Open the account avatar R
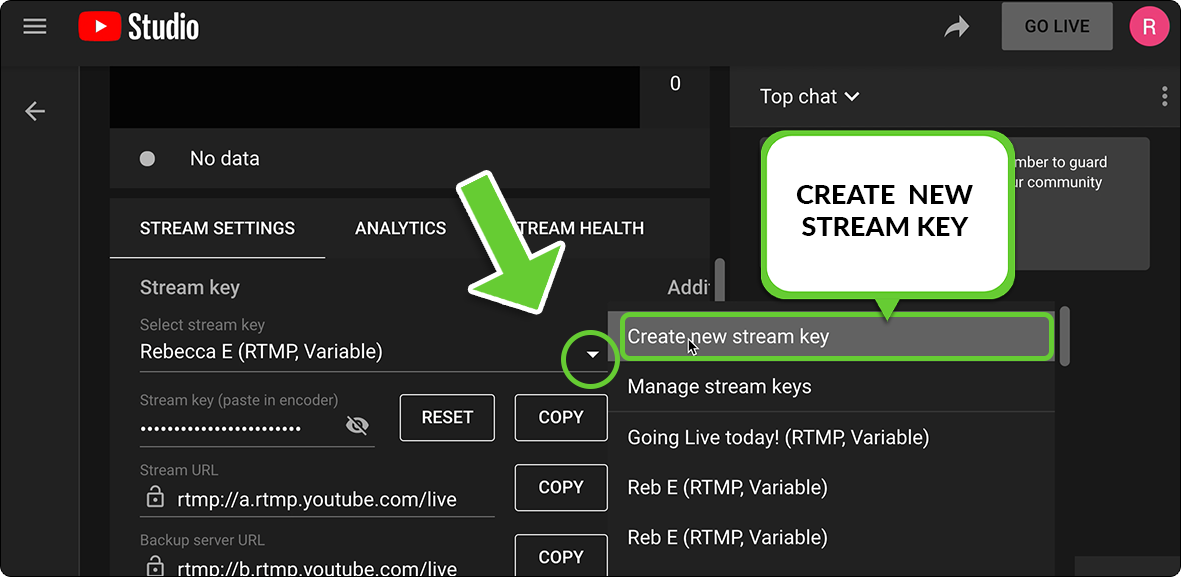This screenshot has width=1181, height=577. [x=1149, y=27]
